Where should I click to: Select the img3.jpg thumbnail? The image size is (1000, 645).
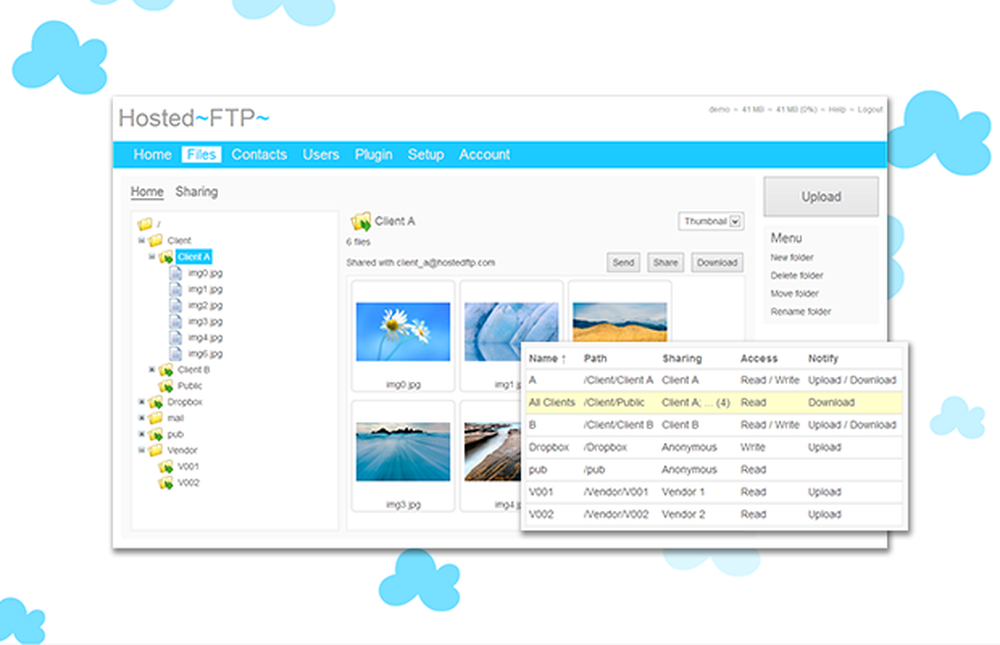pyautogui.click(x=402, y=450)
